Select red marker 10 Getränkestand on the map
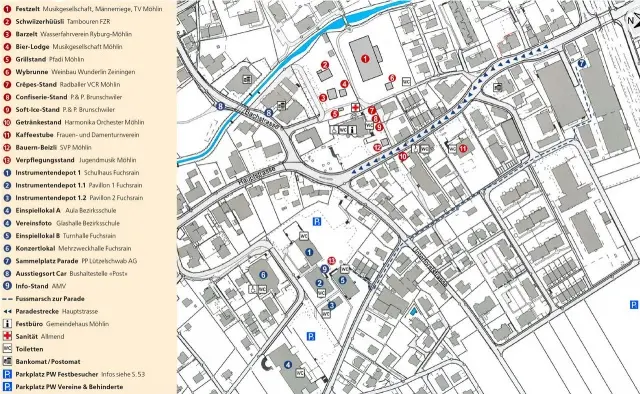This screenshot has width=640, height=394. pyautogui.click(x=403, y=156)
